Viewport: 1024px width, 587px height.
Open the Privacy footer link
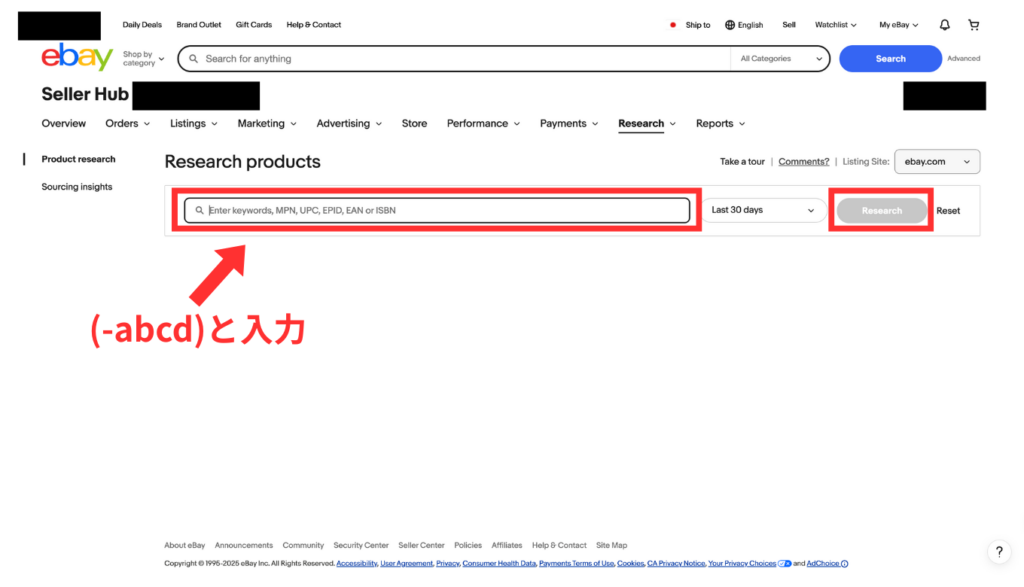pos(447,563)
